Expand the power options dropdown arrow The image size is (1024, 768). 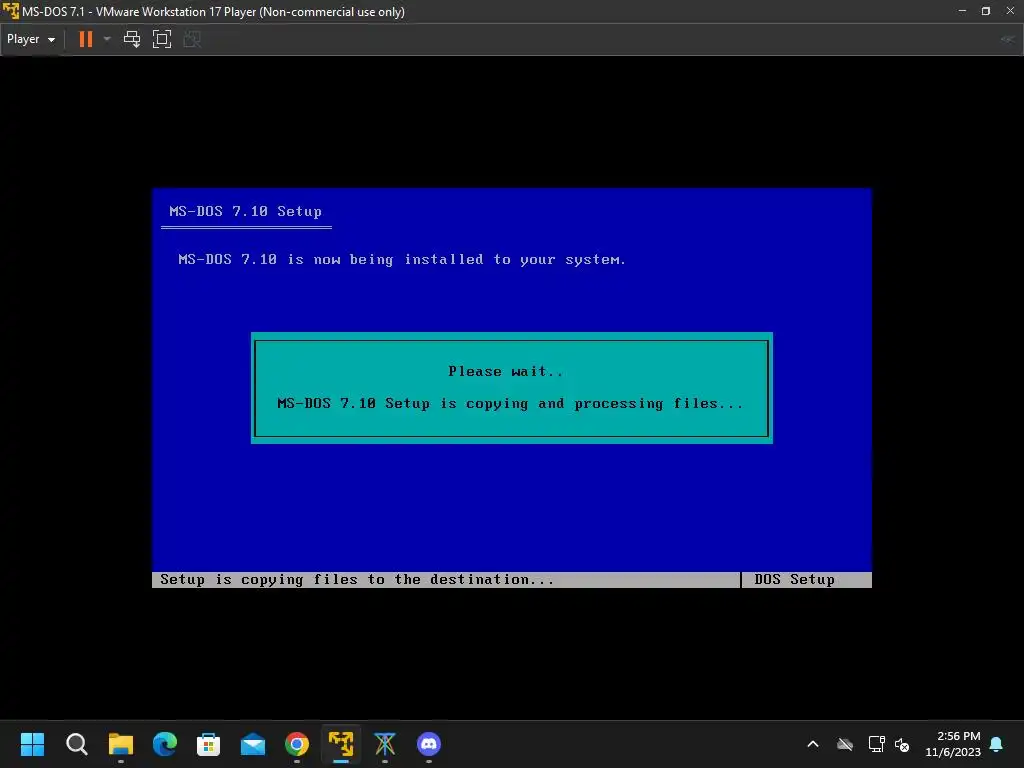pos(107,39)
